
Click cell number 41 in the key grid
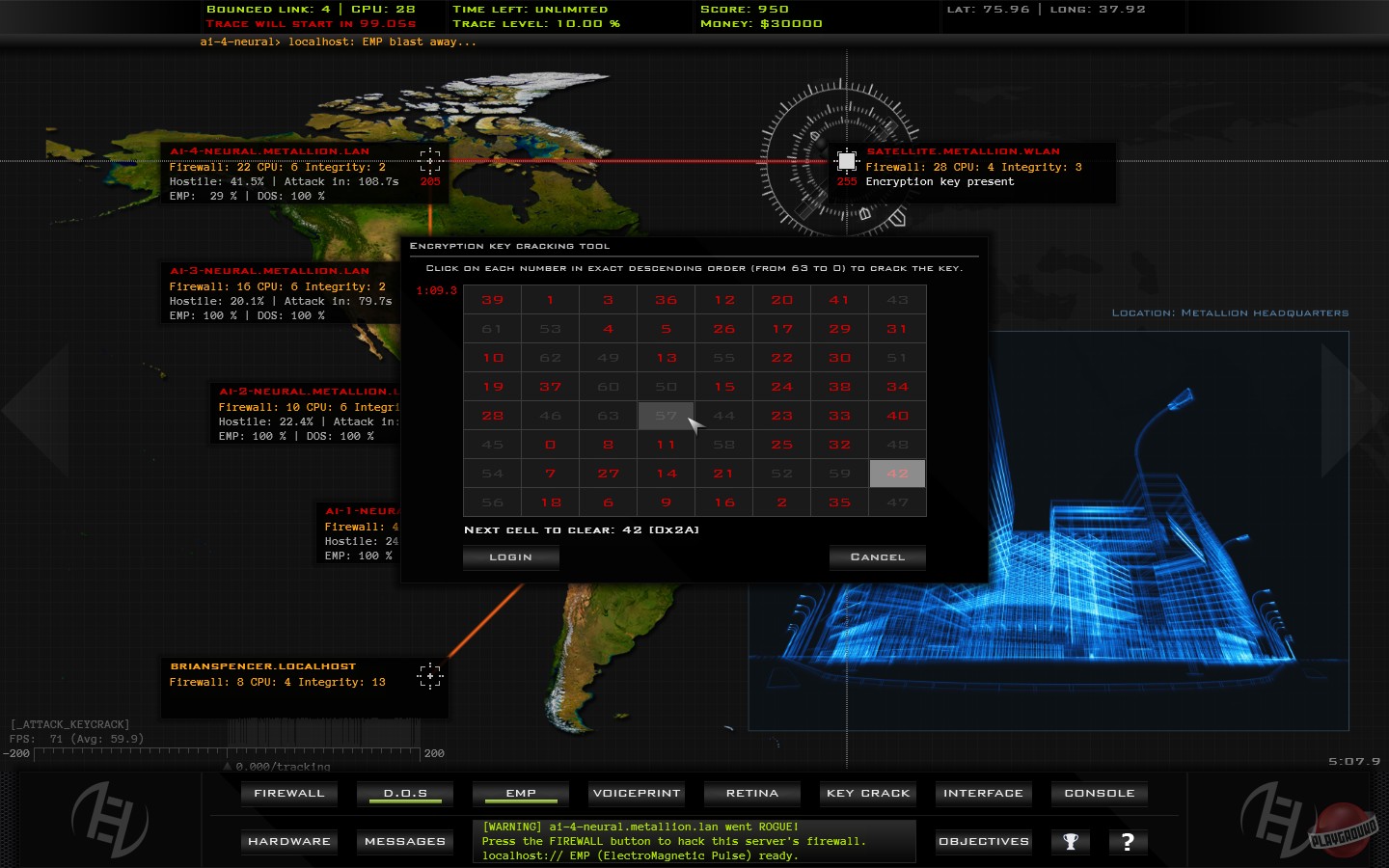[x=839, y=300]
